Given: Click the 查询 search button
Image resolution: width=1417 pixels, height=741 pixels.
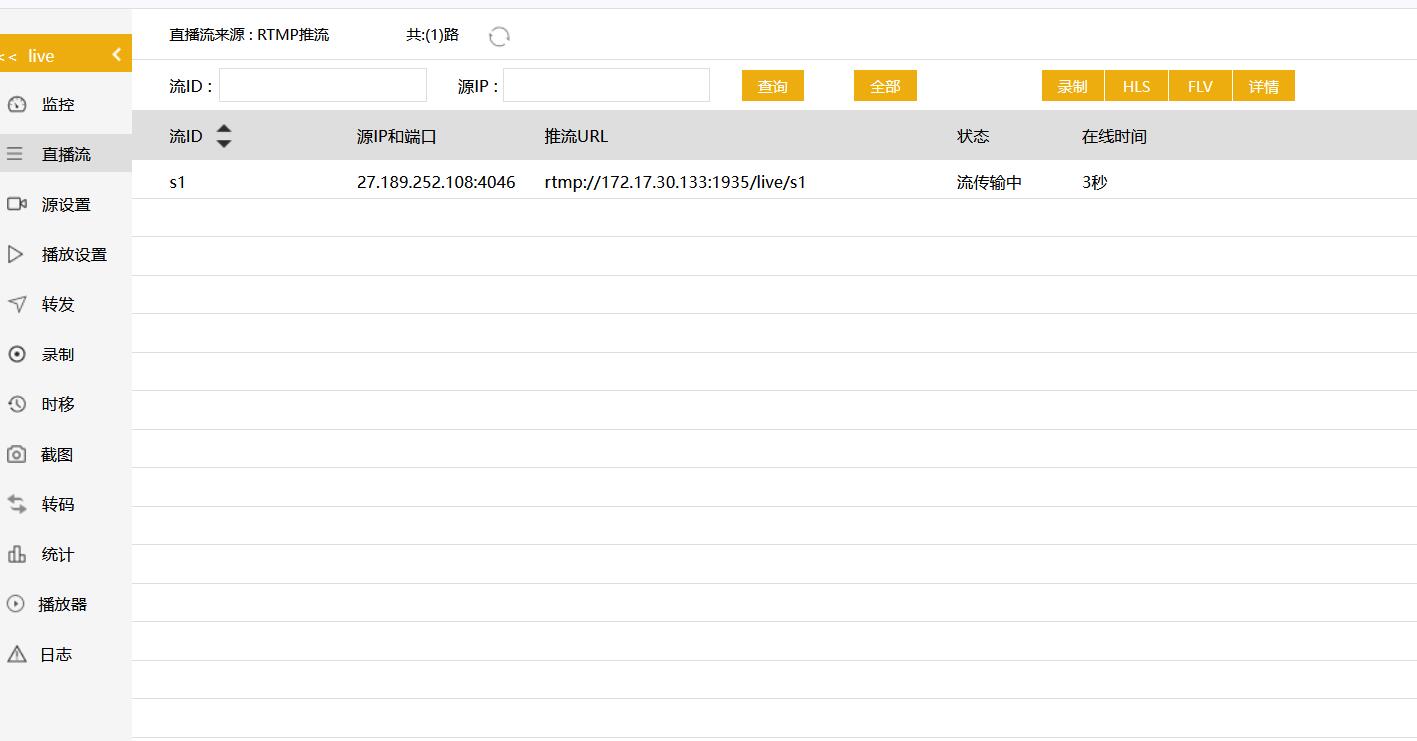Looking at the screenshot, I should point(773,86).
